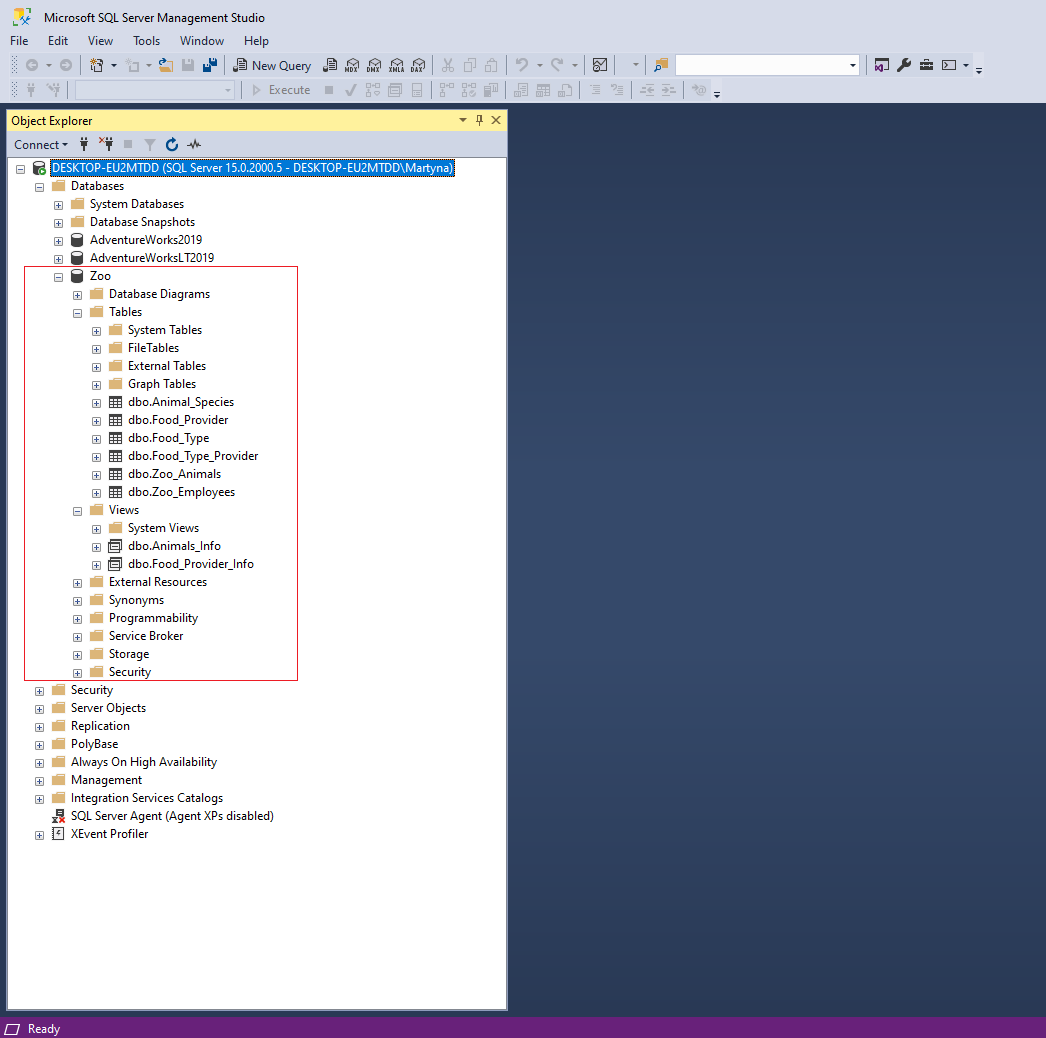The height and width of the screenshot is (1038, 1046).
Task: Collapse the Tables folder
Action: click(77, 313)
